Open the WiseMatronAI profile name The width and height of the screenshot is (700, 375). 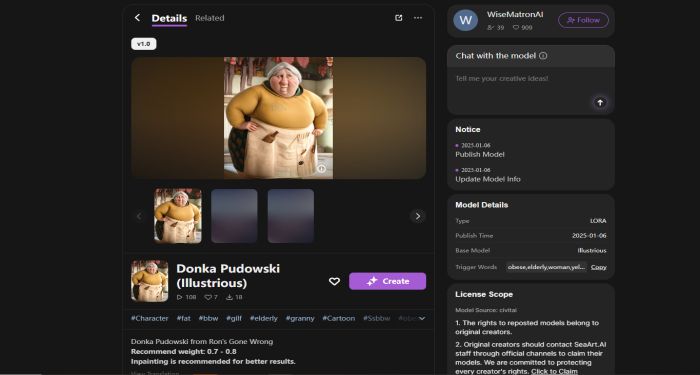click(515, 14)
